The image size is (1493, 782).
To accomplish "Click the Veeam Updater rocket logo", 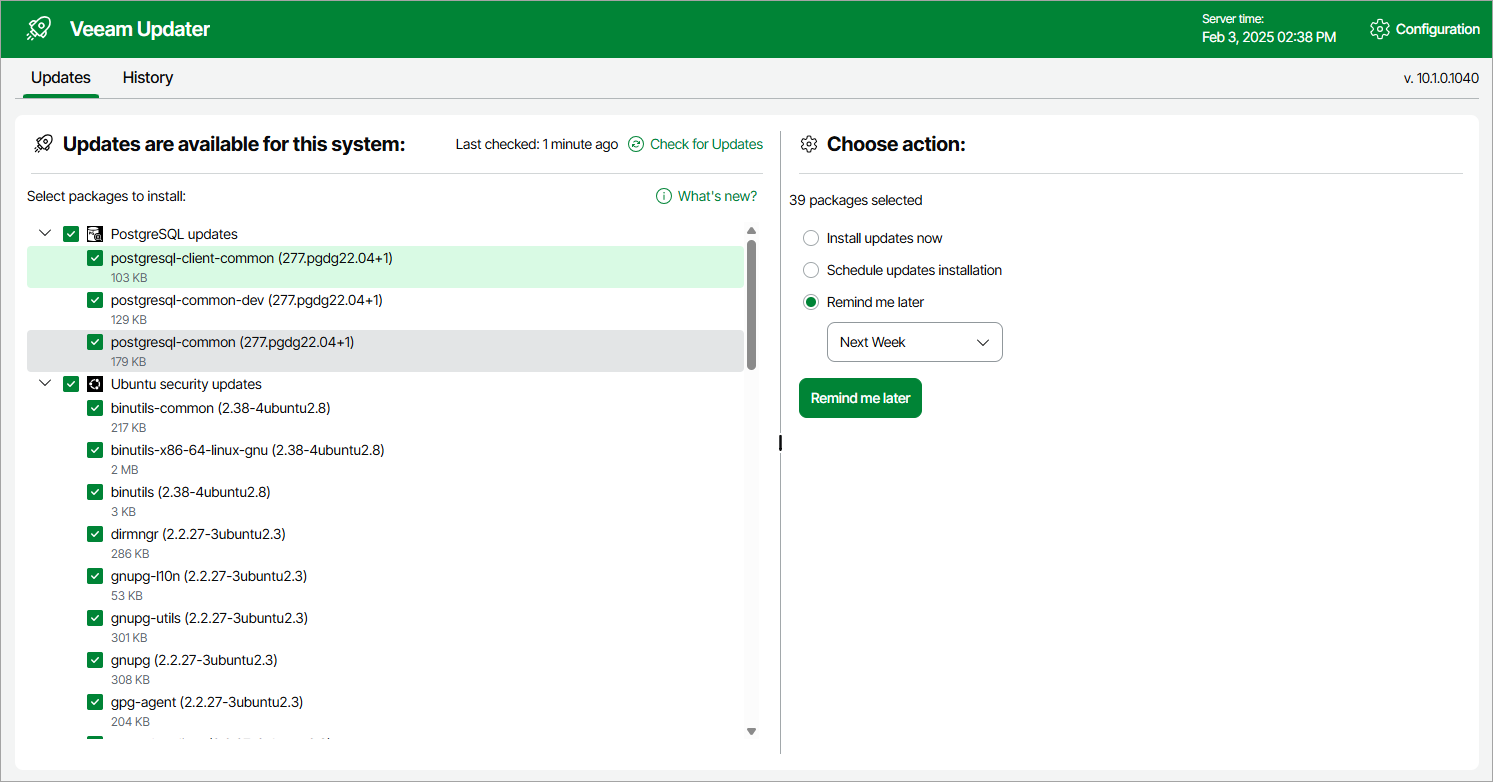I will [x=39, y=29].
